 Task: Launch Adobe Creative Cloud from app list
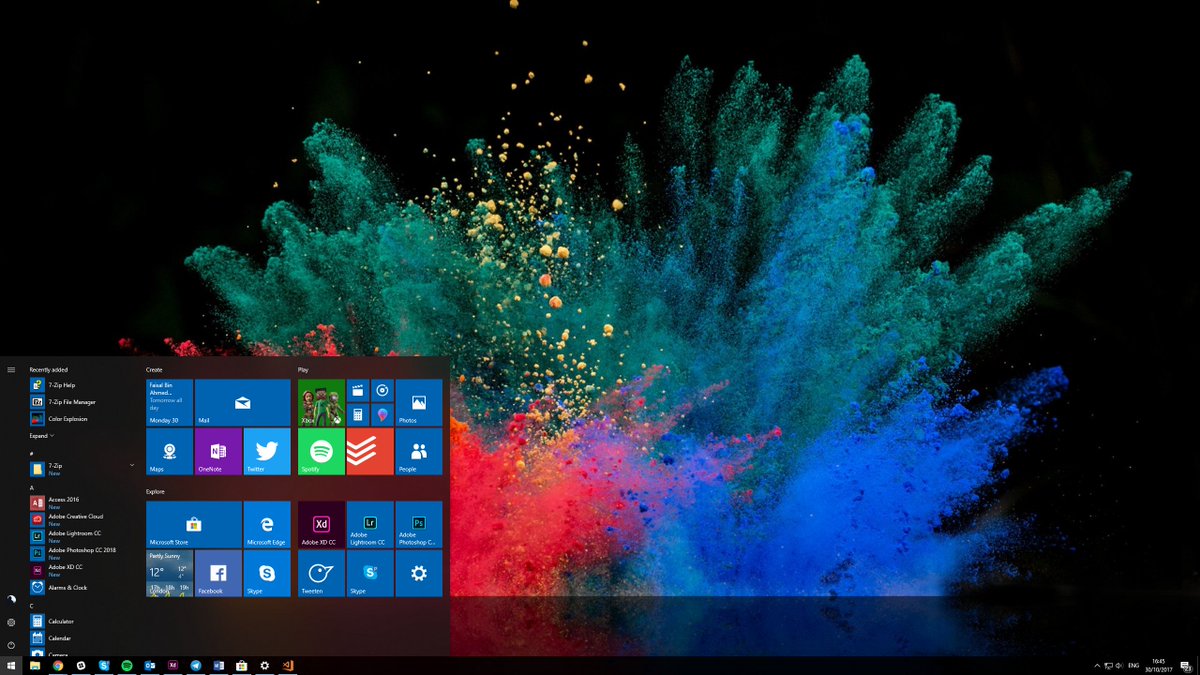[x=82, y=519]
